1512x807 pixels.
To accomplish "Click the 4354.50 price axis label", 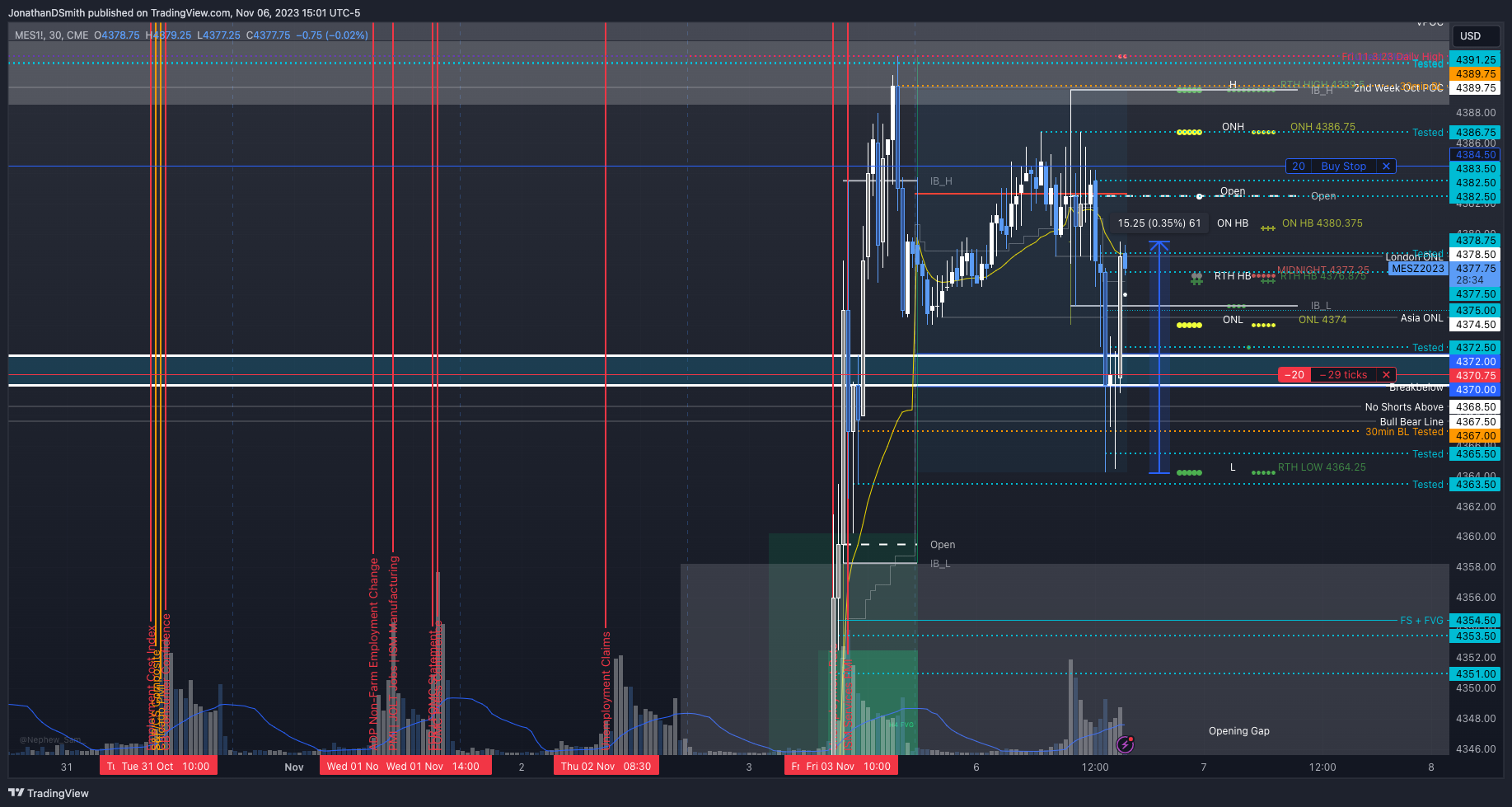I will pyautogui.click(x=1476, y=620).
